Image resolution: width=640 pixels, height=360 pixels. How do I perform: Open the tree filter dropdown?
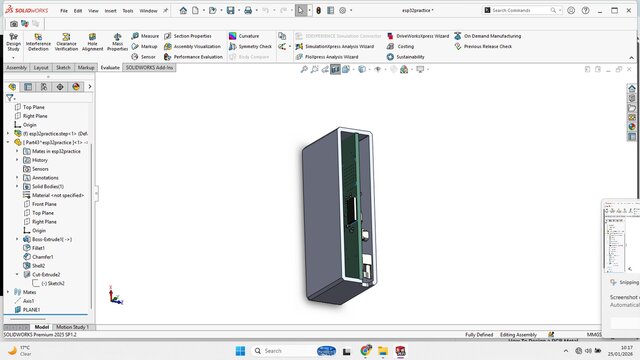(11, 98)
